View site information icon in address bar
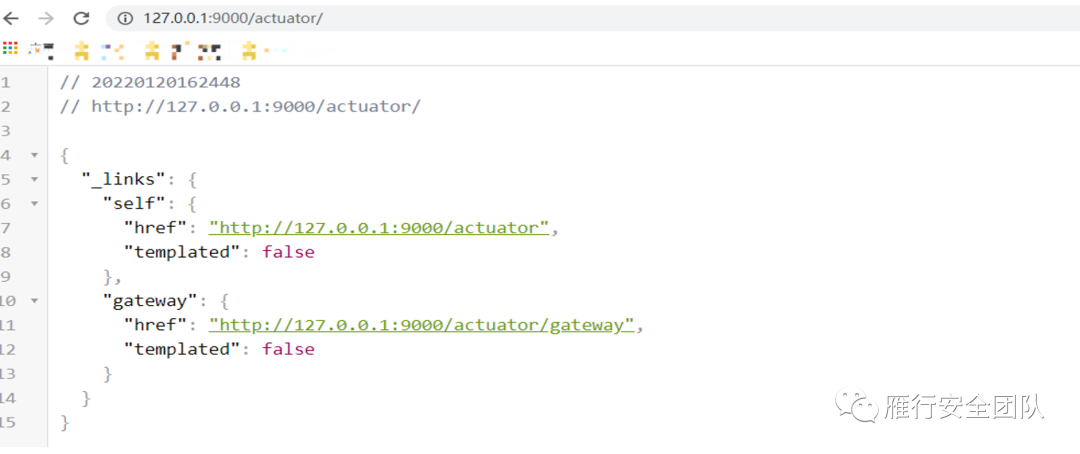Screen dimensions: 1080x454 [125, 18]
